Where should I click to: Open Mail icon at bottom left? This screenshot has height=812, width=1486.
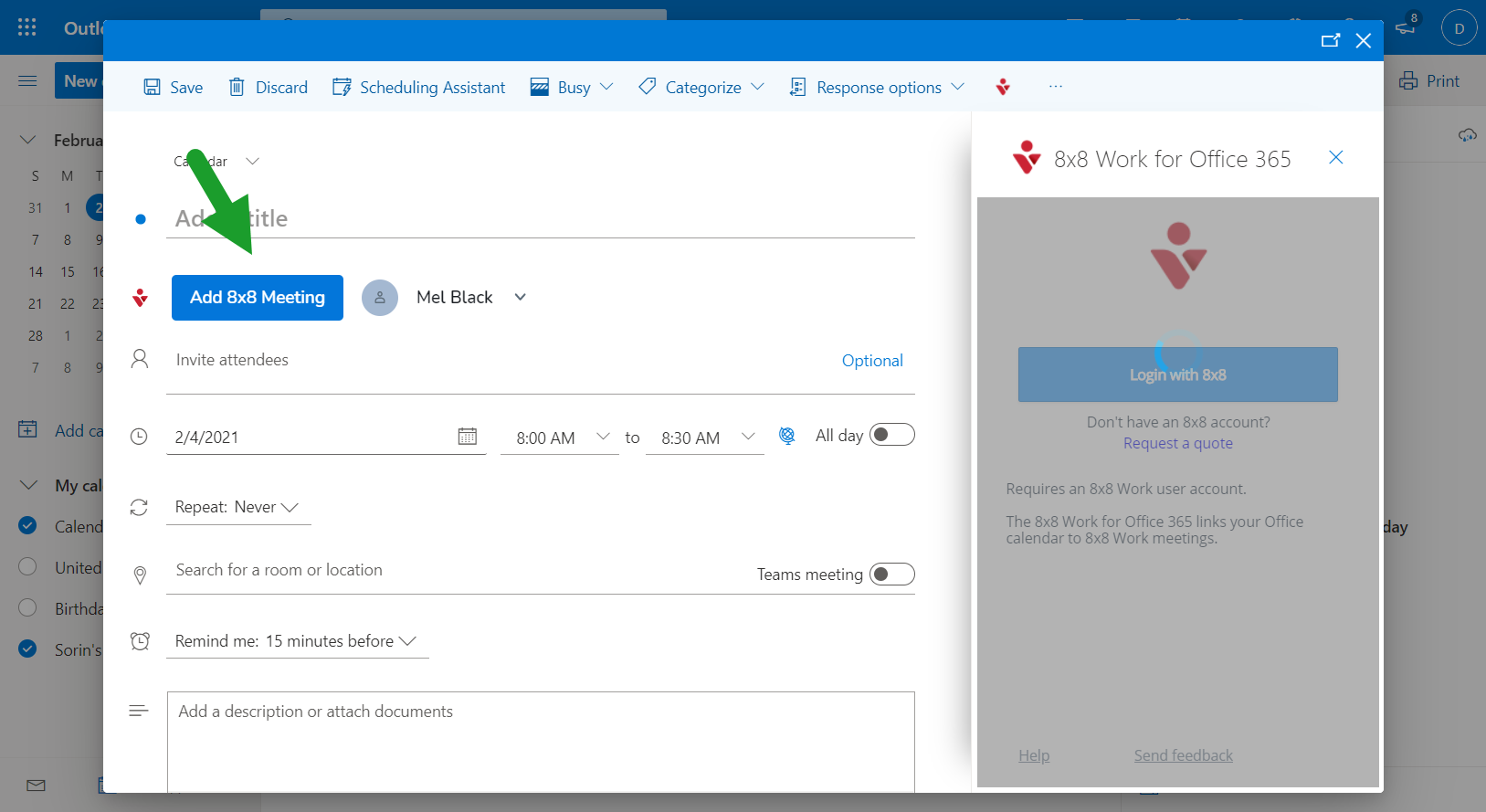point(36,785)
